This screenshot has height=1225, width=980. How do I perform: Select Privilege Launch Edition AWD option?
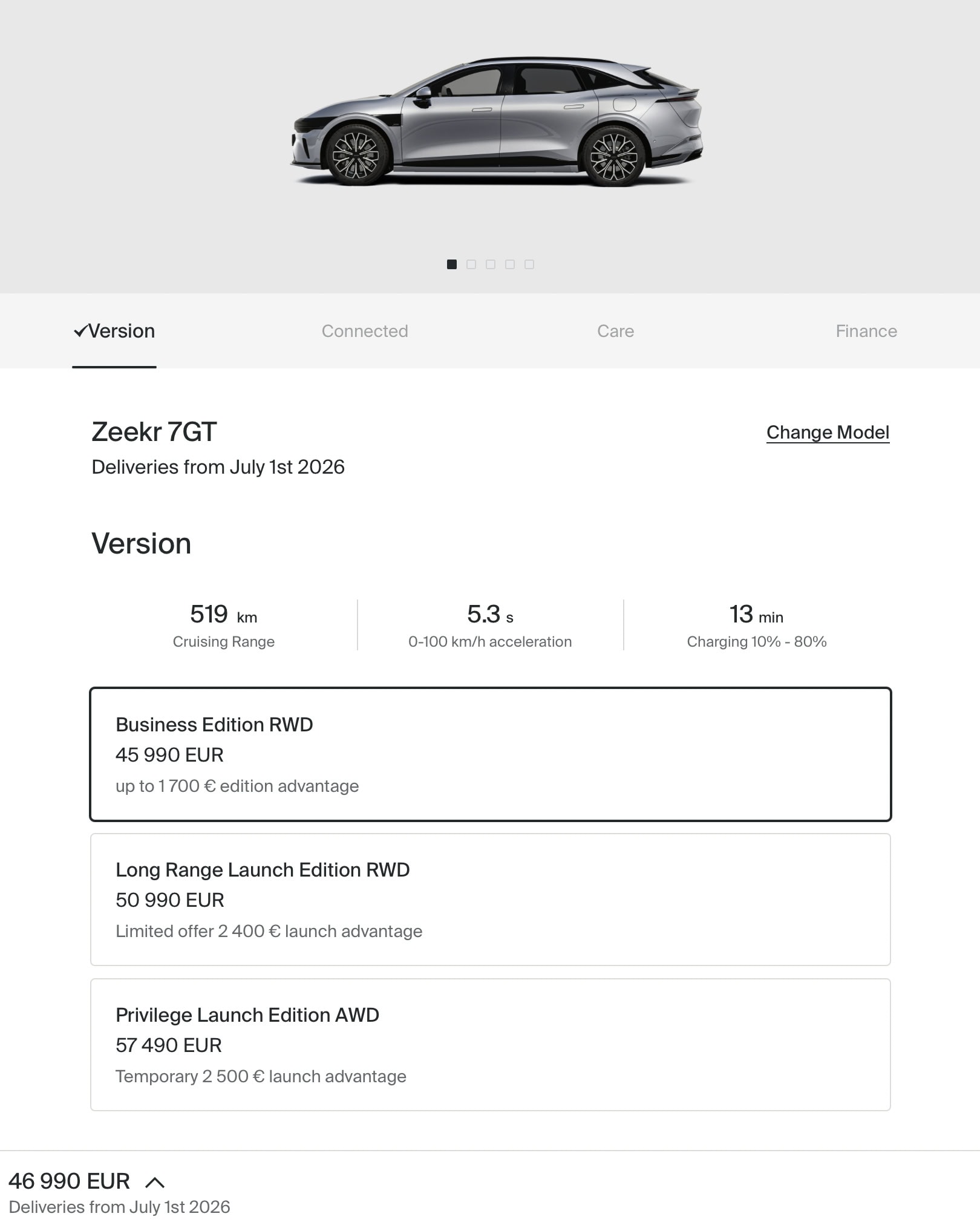pyautogui.click(x=490, y=1044)
